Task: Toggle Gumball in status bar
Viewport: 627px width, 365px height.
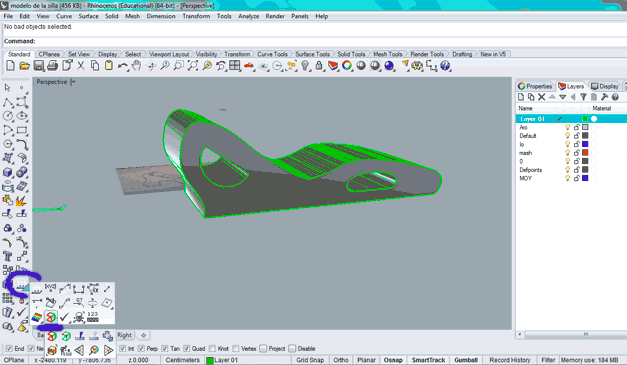Action: coord(466,360)
